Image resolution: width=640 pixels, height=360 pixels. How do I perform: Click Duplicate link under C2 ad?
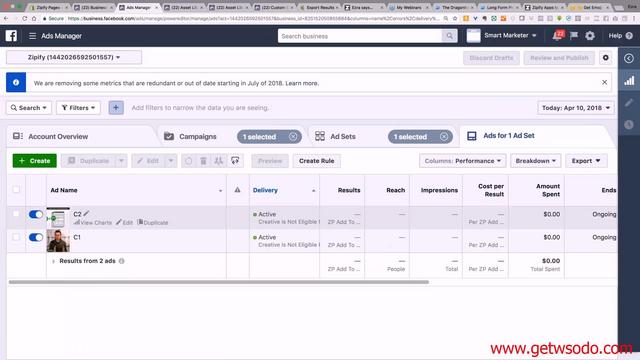point(153,222)
